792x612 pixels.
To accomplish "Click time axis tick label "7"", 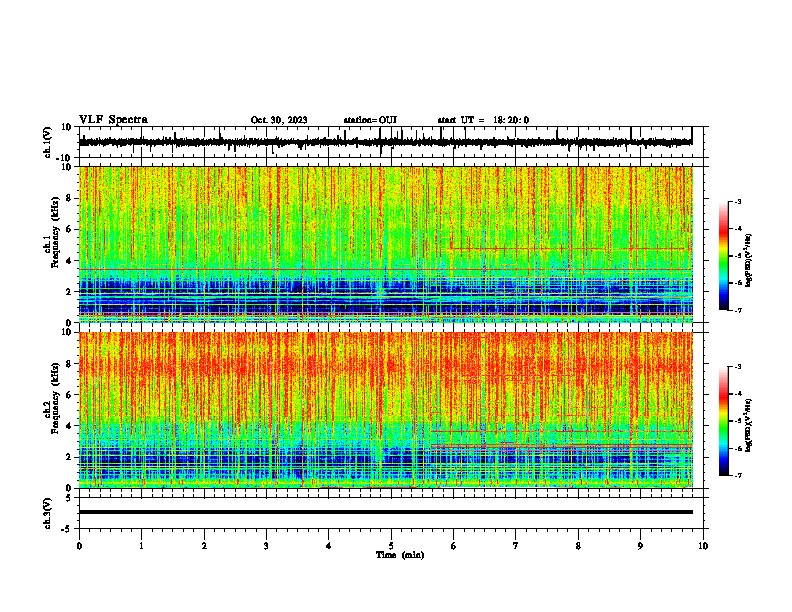I will [516, 546].
